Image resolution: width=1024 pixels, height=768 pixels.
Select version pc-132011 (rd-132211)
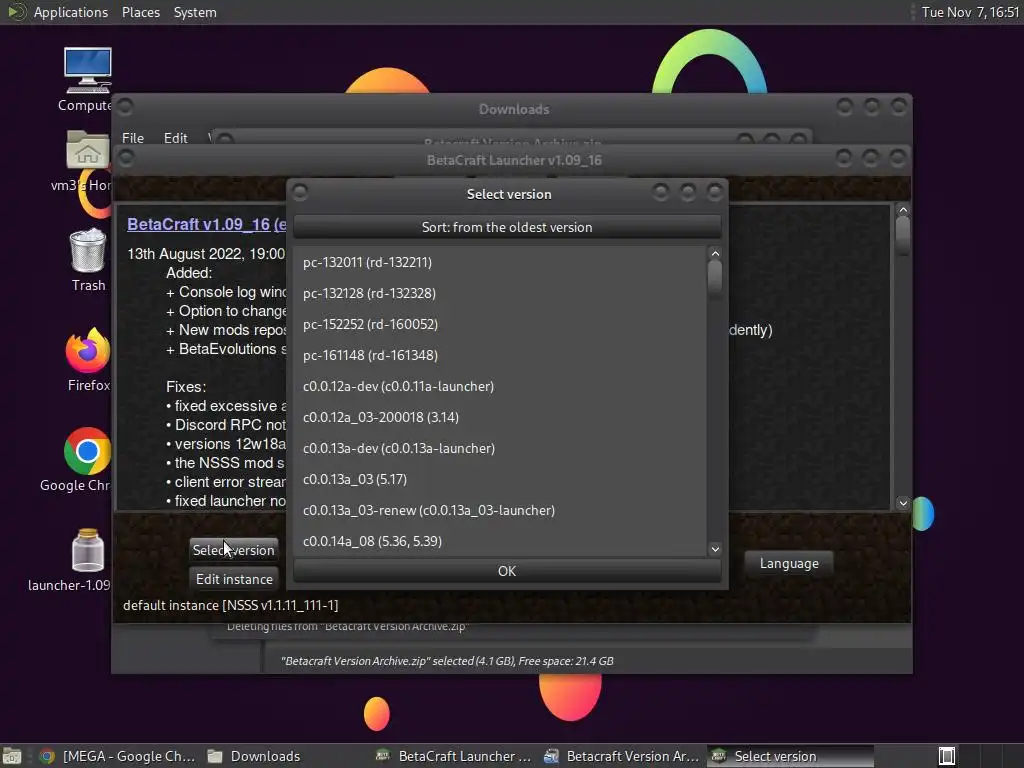coord(500,262)
